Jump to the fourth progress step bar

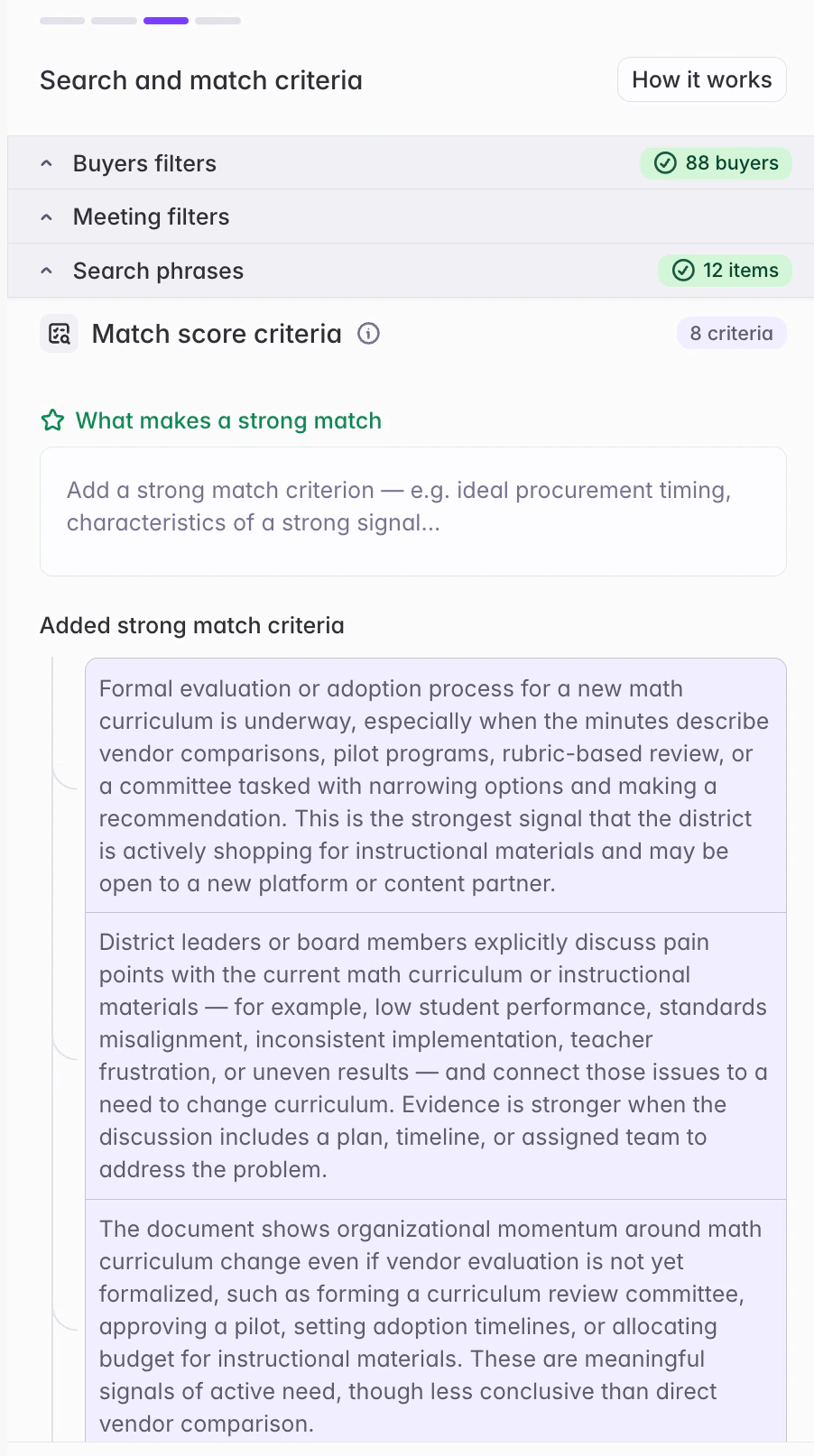coord(217,21)
